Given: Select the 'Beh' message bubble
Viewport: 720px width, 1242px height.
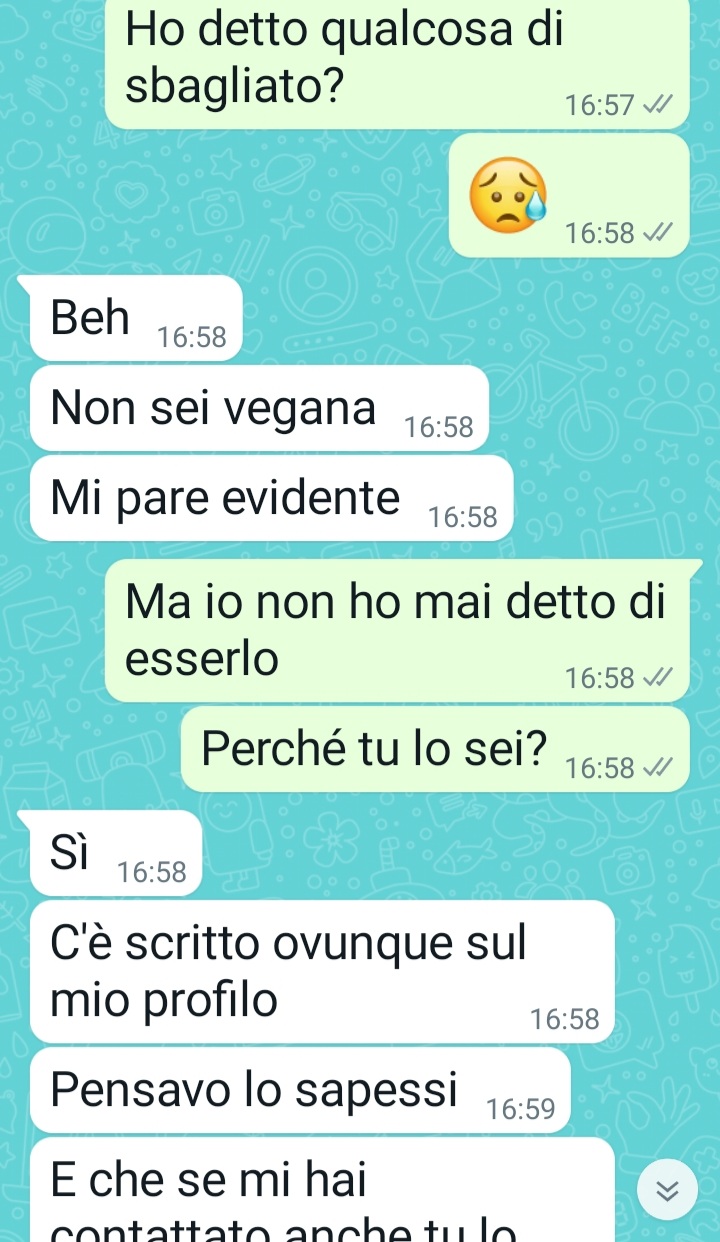Looking at the screenshot, I should click(x=137, y=318).
